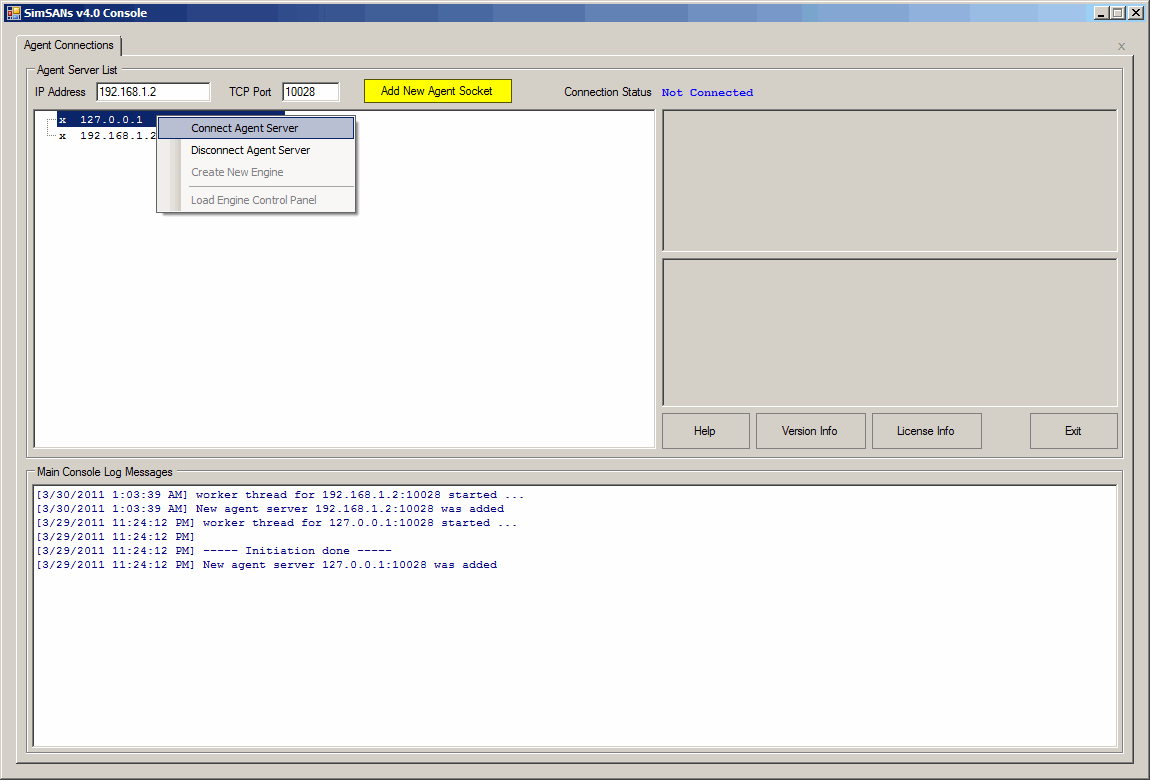Screen dimensions: 1150x780
Task: Open License Info
Action: coord(925,431)
